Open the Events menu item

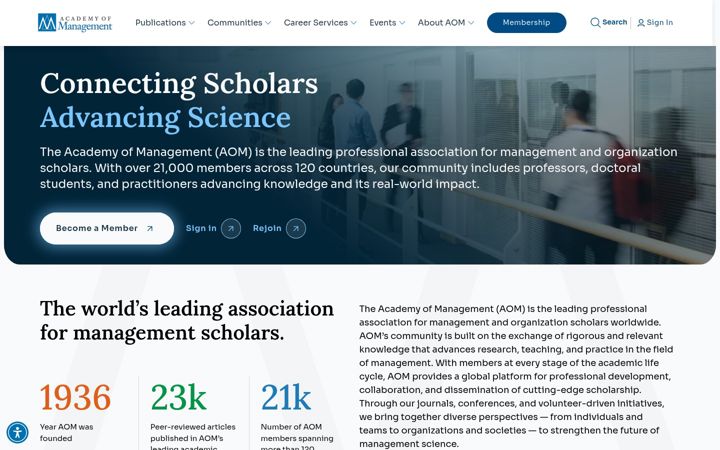382,22
